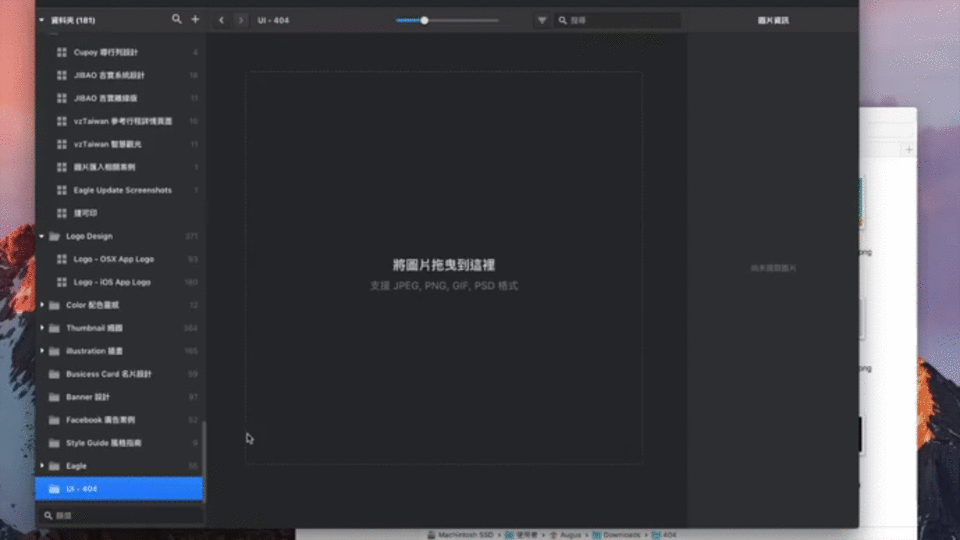Select the Eagle folder
This screenshot has height=540, width=960.
tap(119, 466)
